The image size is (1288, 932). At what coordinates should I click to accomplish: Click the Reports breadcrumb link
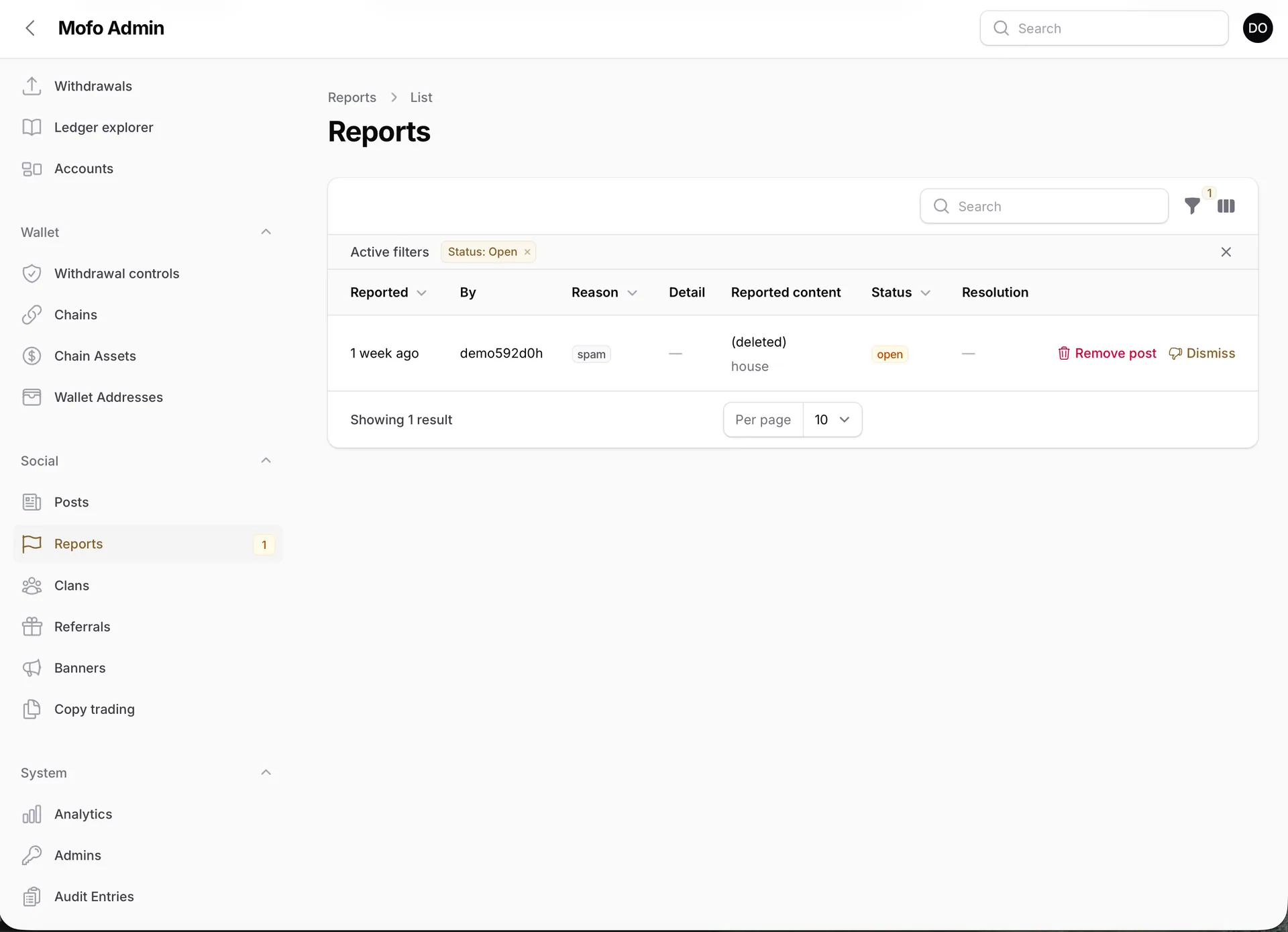tap(352, 97)
